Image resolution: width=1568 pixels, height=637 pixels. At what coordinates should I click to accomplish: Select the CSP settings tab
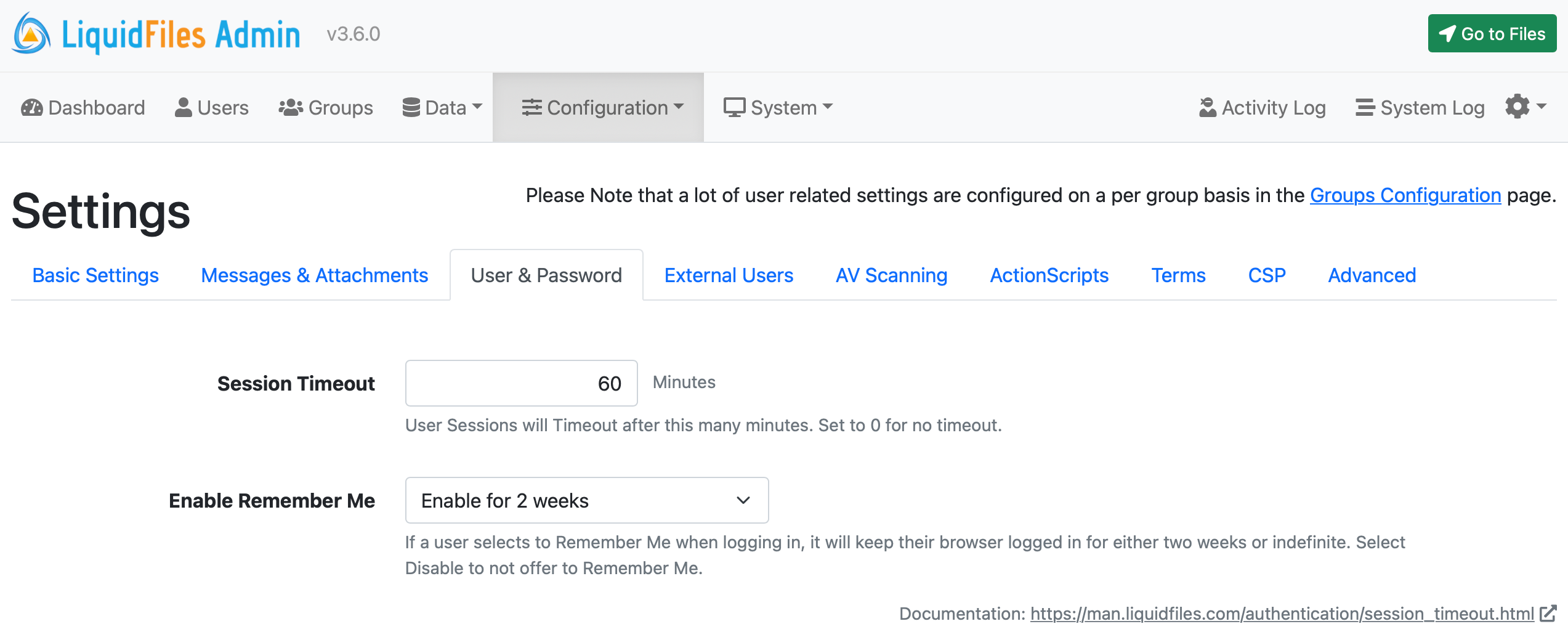click(x=1266, y=275)
